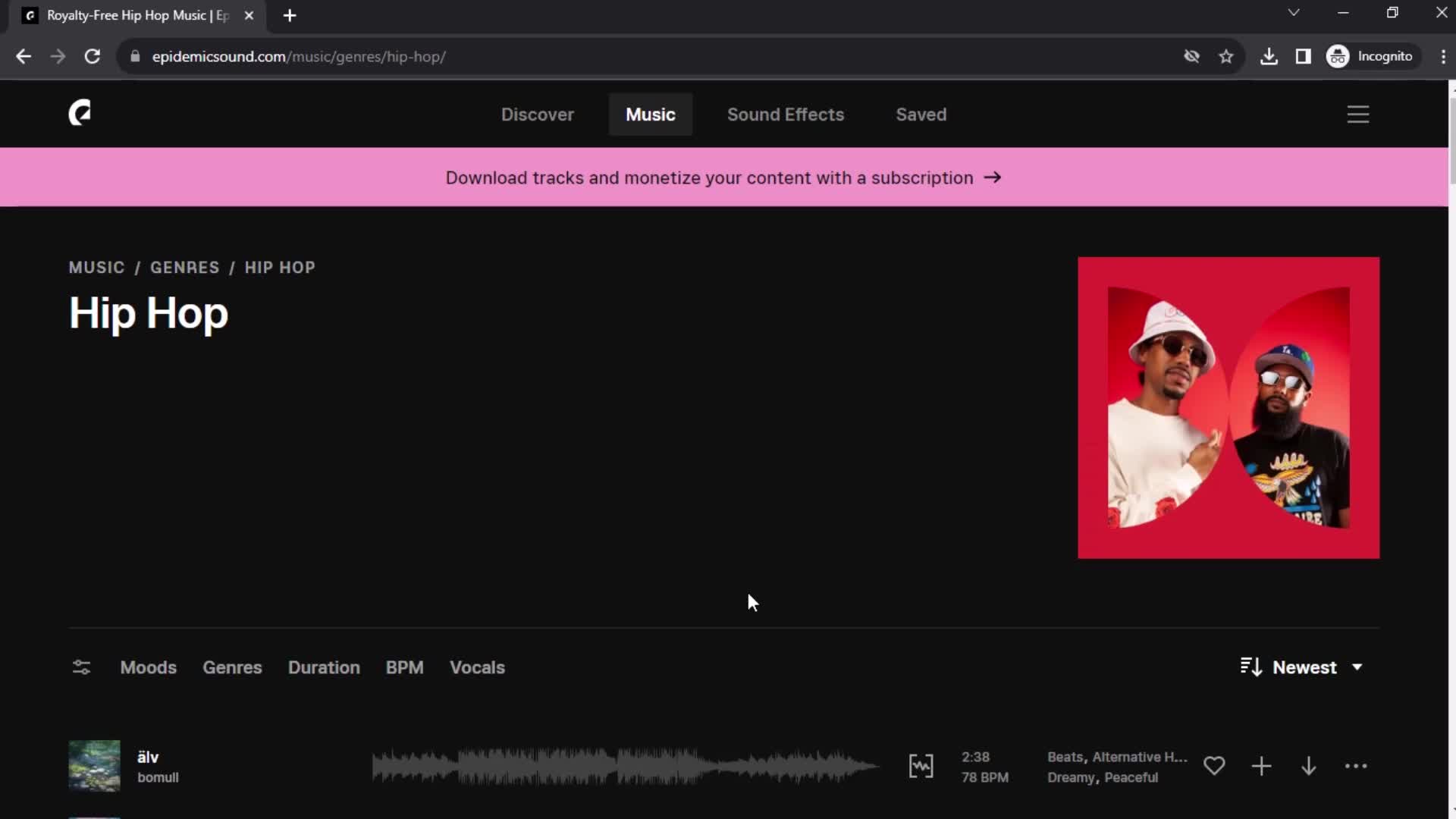The height and width of the screenshot is (819, 1456).
Task: Select the Music tab
Action: pos(650,115)
